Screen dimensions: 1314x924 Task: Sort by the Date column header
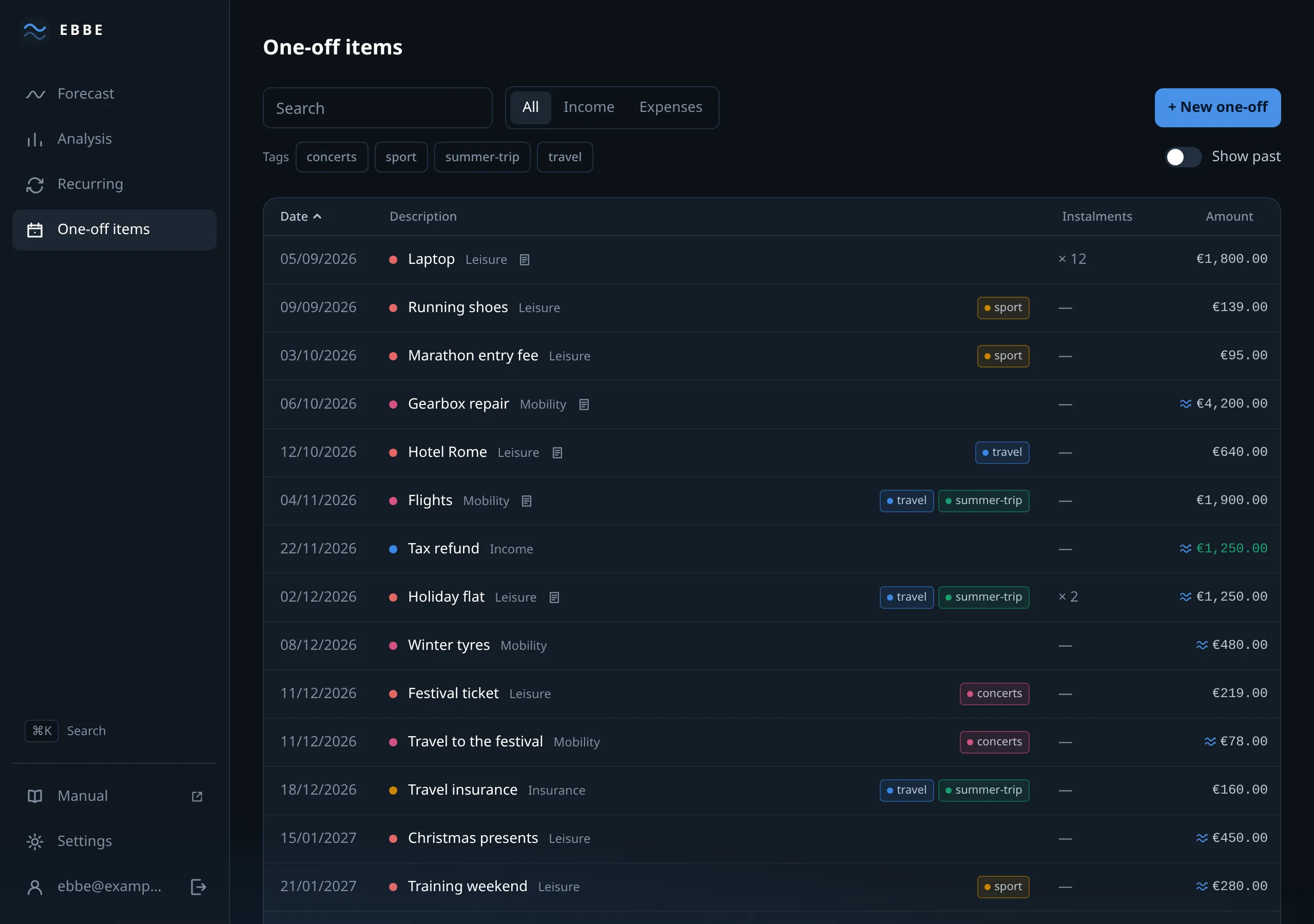pyautogui.click(x=300, y=217)
